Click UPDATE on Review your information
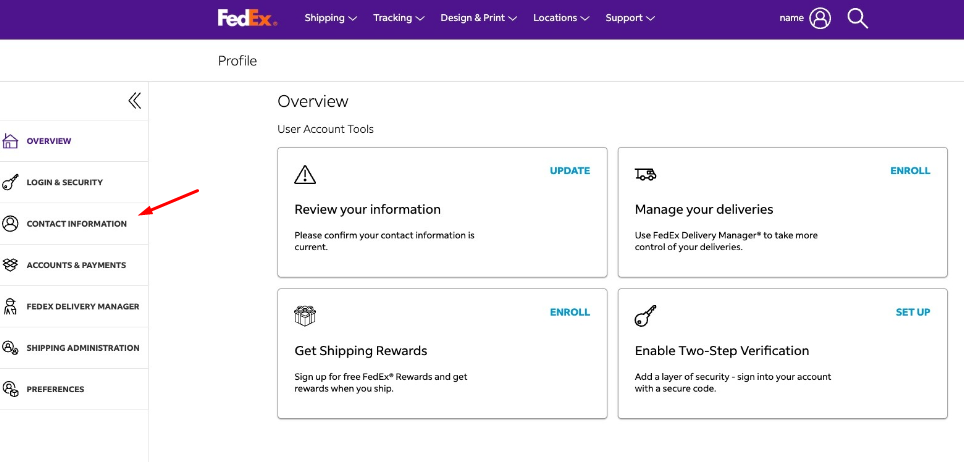Image resolution: width=964 pixels, height=462 pixels. (569, 171)
